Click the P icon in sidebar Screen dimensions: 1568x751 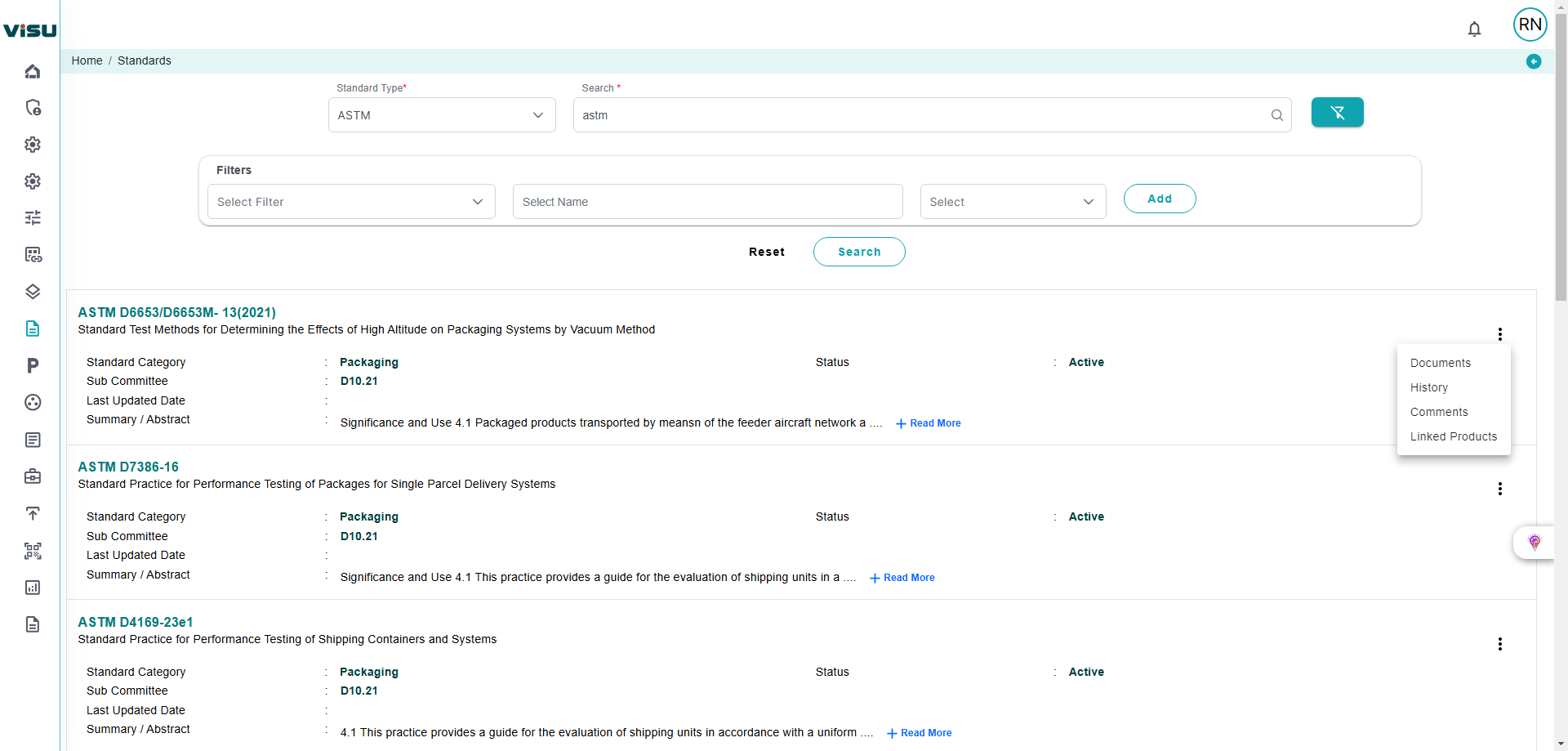[x=33, y=365]
